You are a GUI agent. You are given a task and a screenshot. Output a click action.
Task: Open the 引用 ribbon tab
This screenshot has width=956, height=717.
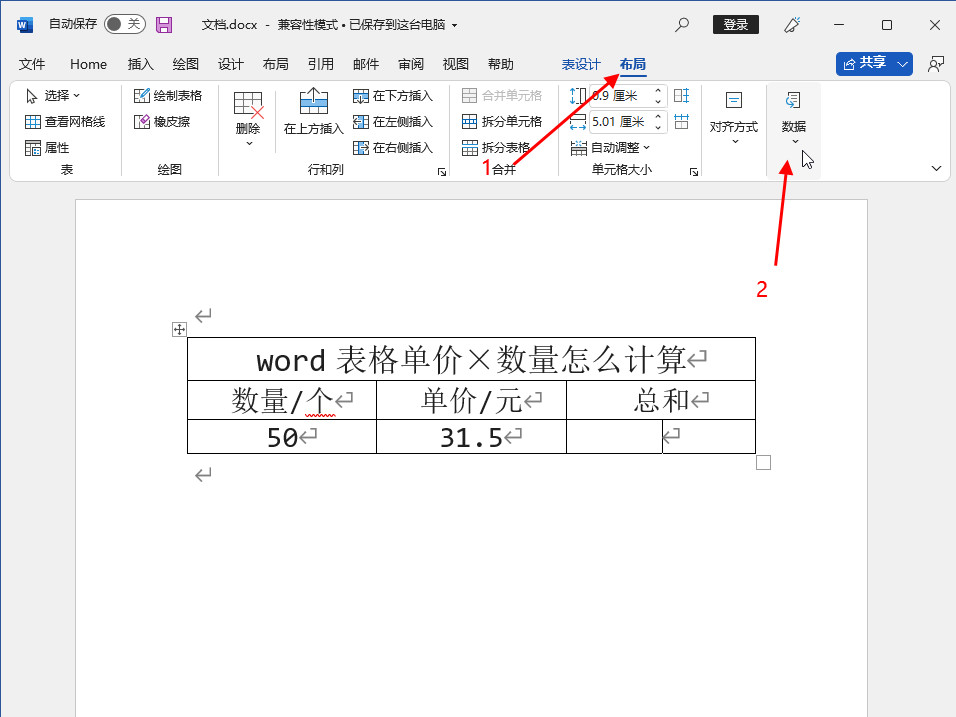pyautogui.click(x=321, y=64)
